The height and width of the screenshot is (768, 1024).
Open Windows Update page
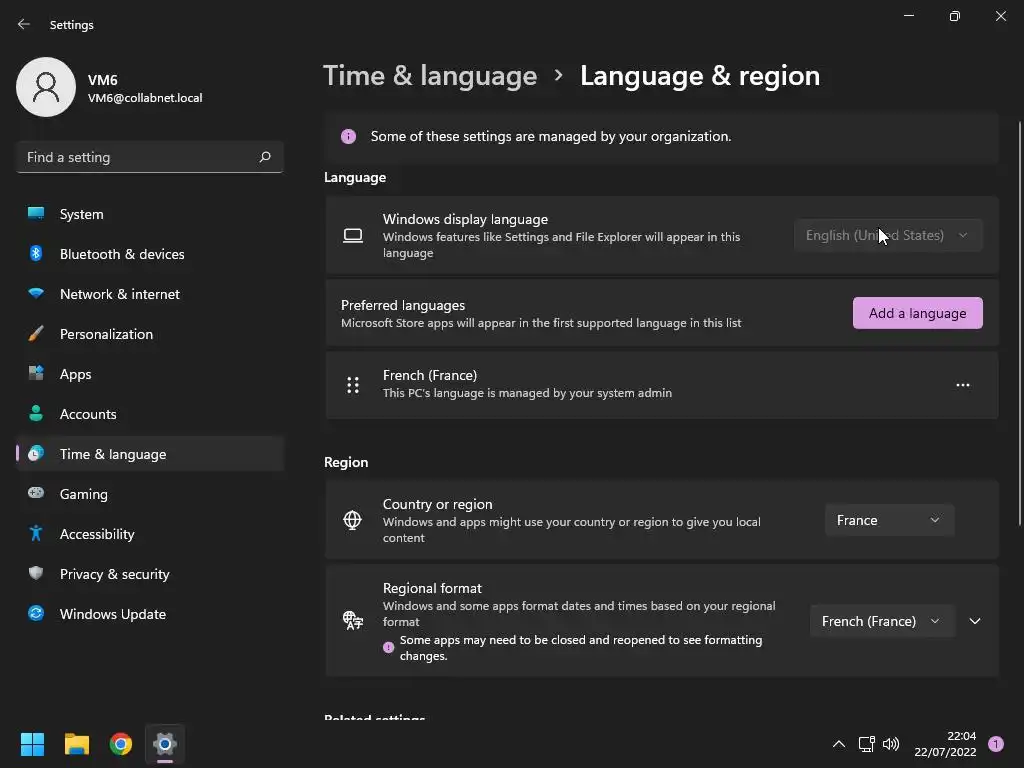150,613
